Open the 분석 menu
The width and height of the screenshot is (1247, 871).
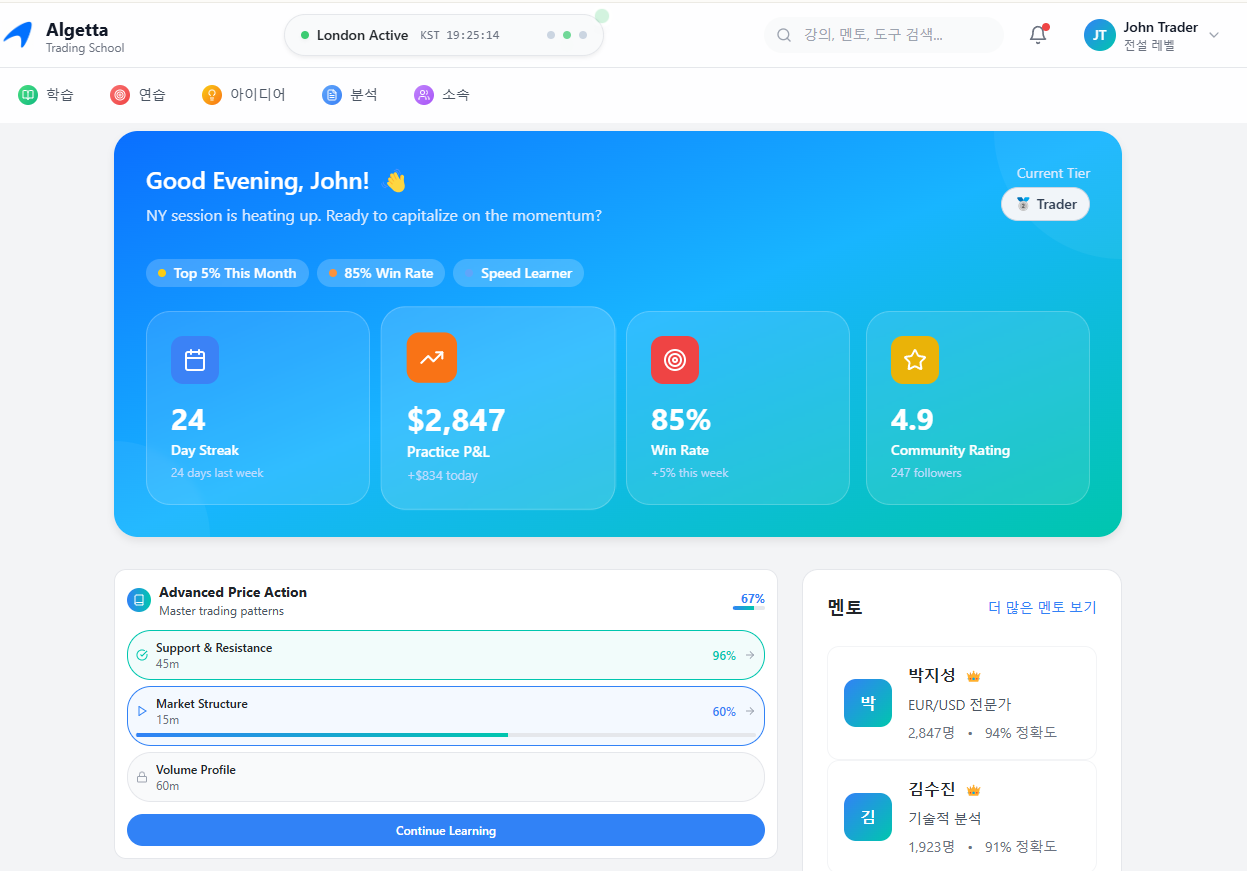350,95
